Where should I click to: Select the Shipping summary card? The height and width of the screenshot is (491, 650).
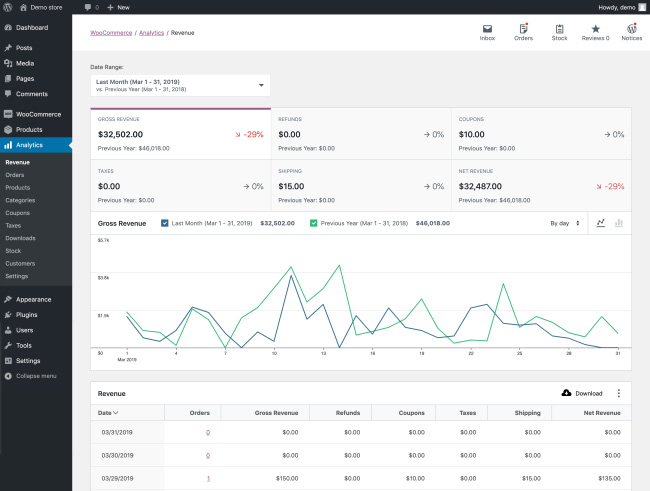361,185
